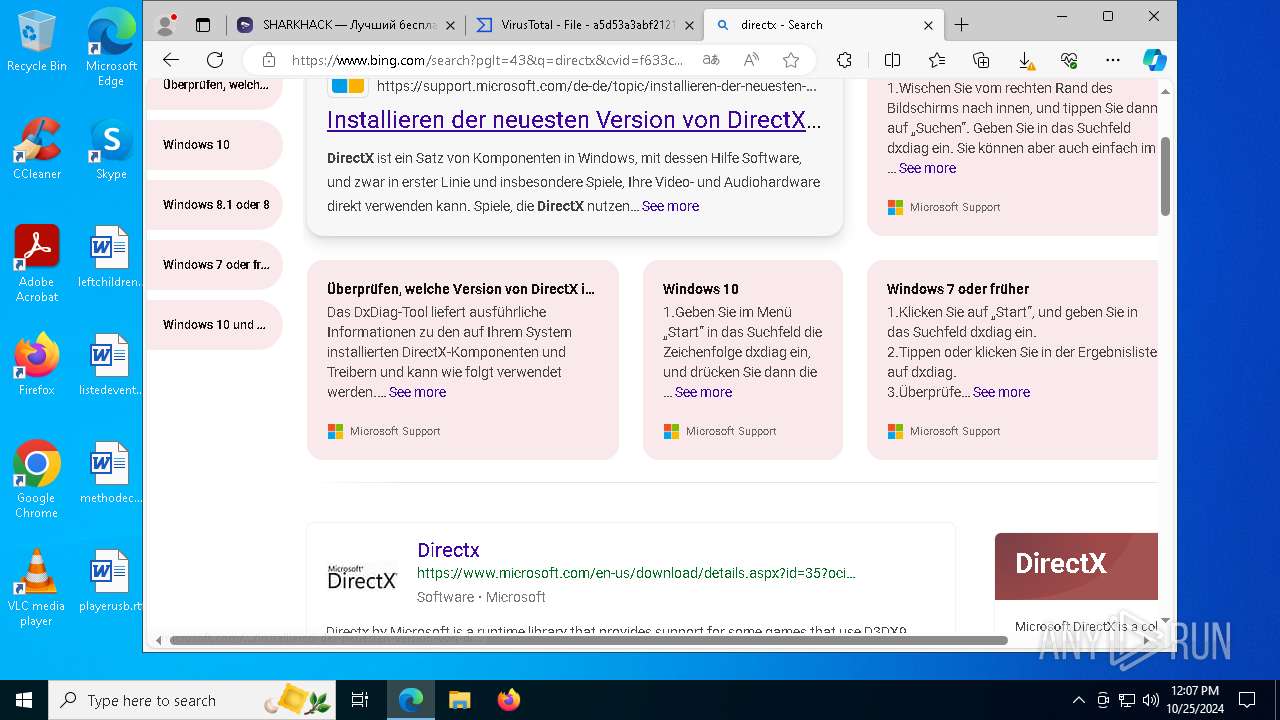Click See more in Windows 10 card
The width and height of the screenshot is (1280, 720).
point(703,392)
